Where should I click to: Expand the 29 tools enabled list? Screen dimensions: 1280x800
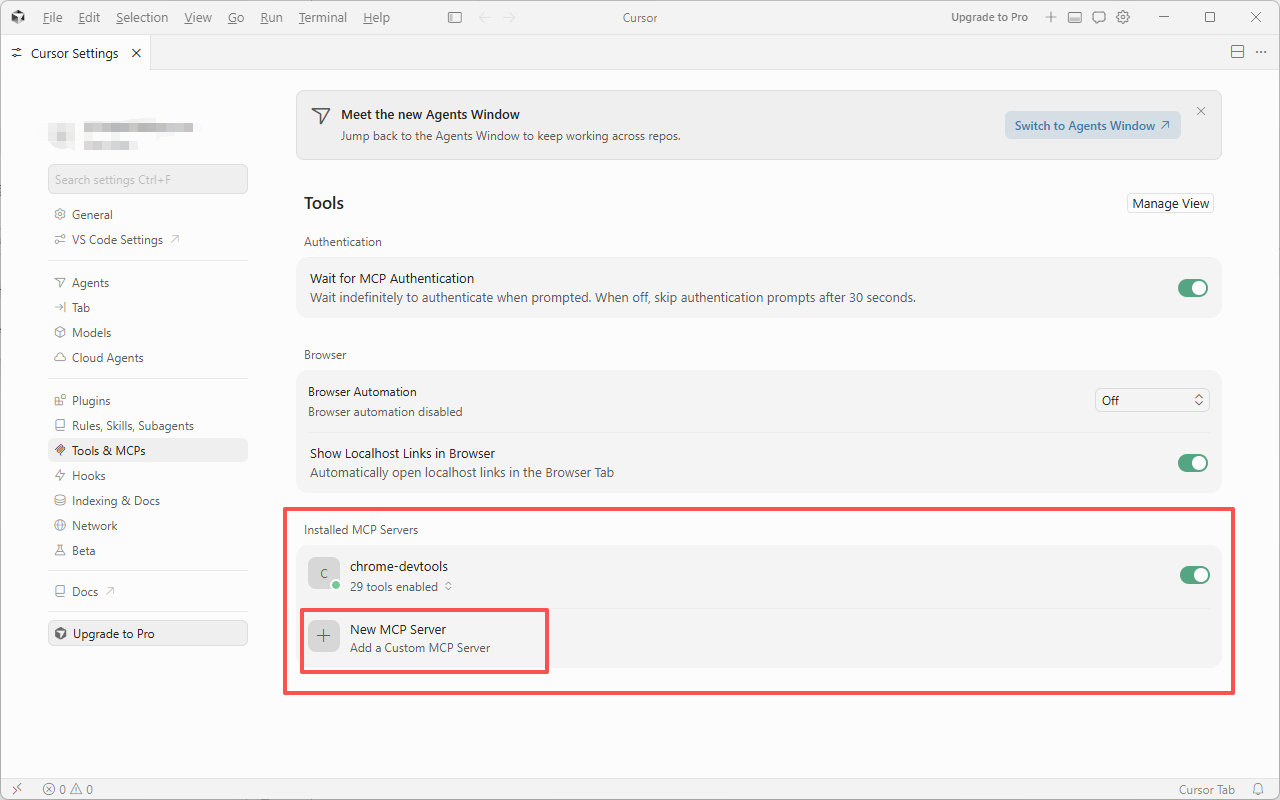coord(401,587)
